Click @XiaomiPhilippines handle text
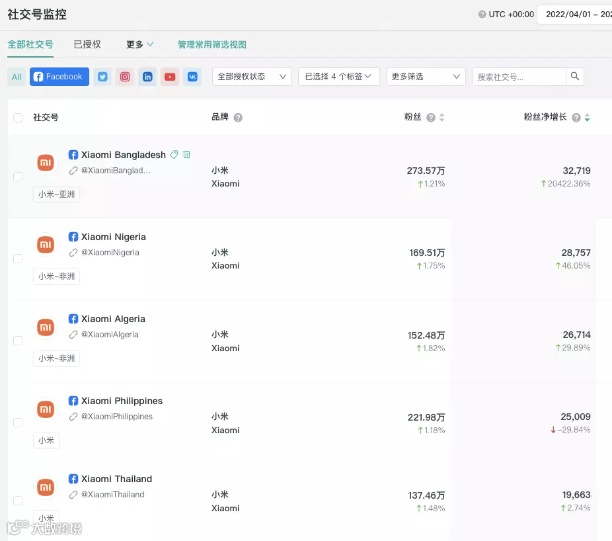The height and width of the screenshot is (541, 612). [x=117, y=416]
